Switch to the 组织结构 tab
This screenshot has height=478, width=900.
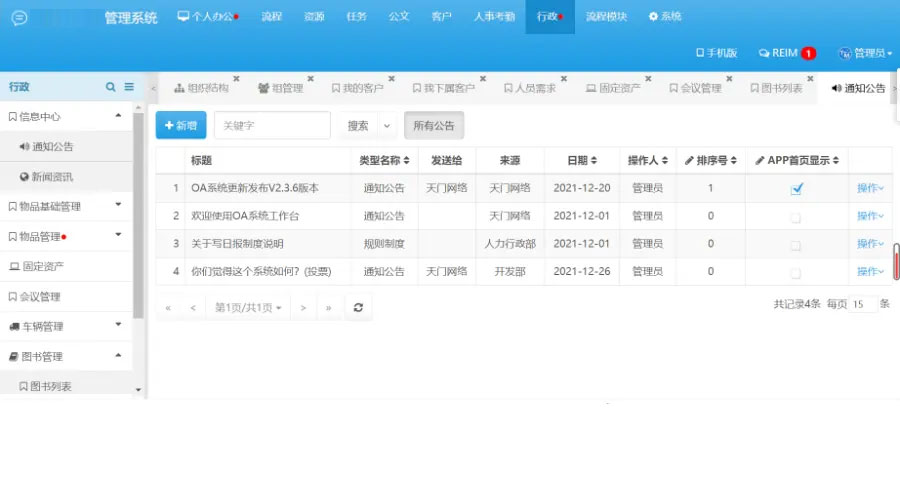(201, 88)
